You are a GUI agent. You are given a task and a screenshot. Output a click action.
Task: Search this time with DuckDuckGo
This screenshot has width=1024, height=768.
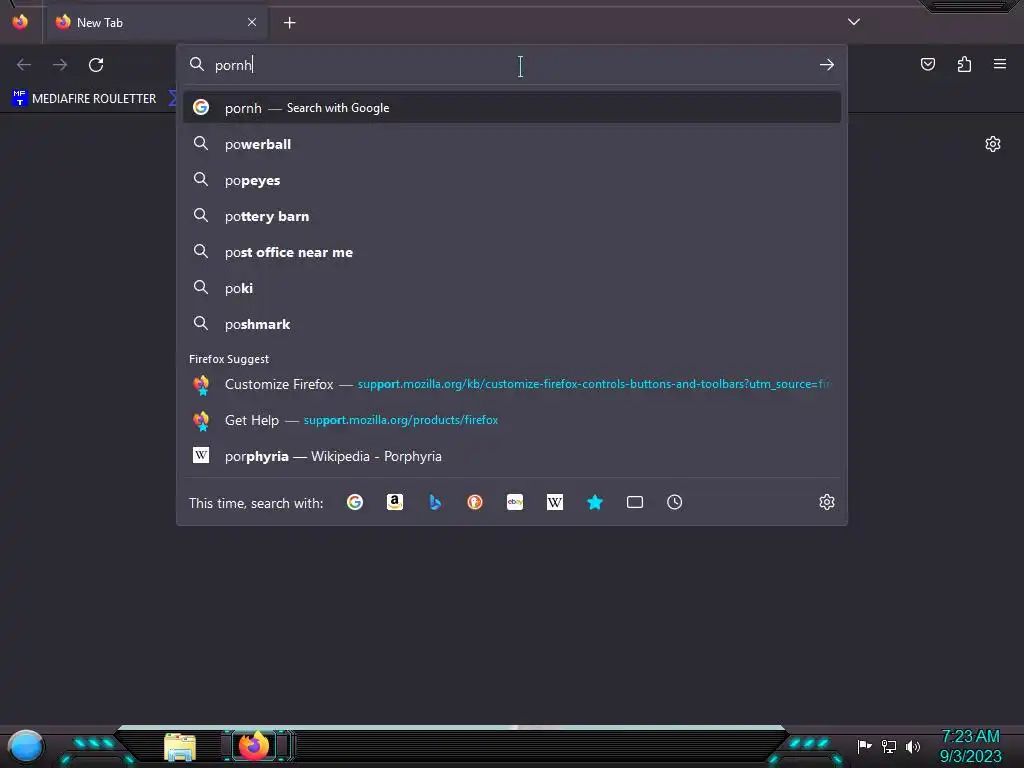point(475,502)
